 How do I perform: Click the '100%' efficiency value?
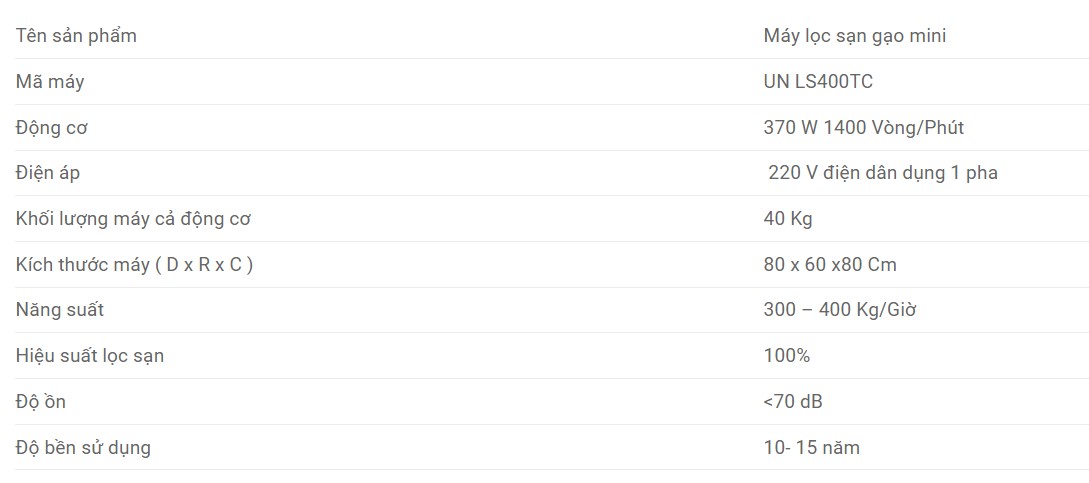coord(786,356)
